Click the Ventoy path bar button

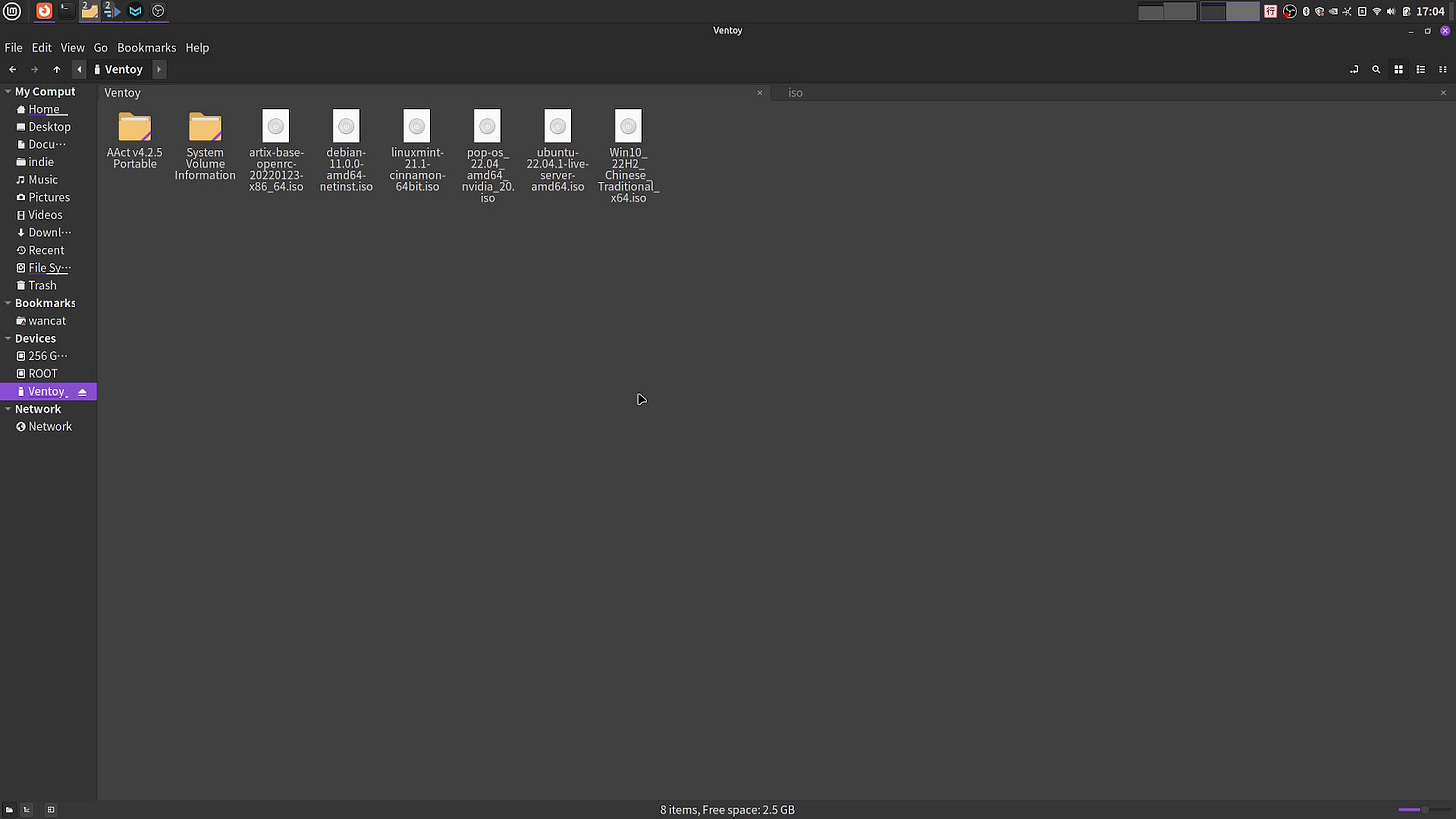[119, 69]
